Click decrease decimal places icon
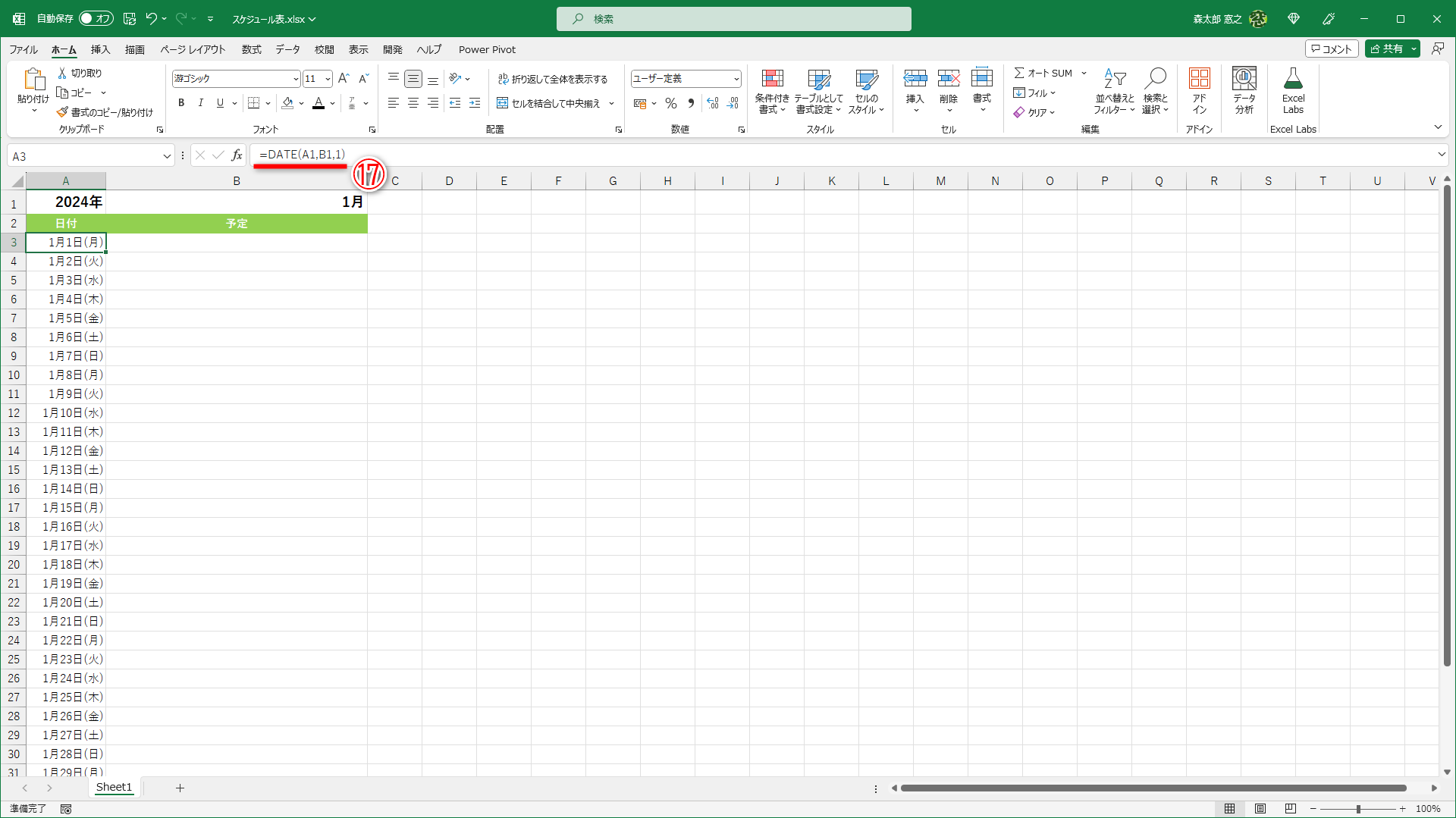 point(733,103)
